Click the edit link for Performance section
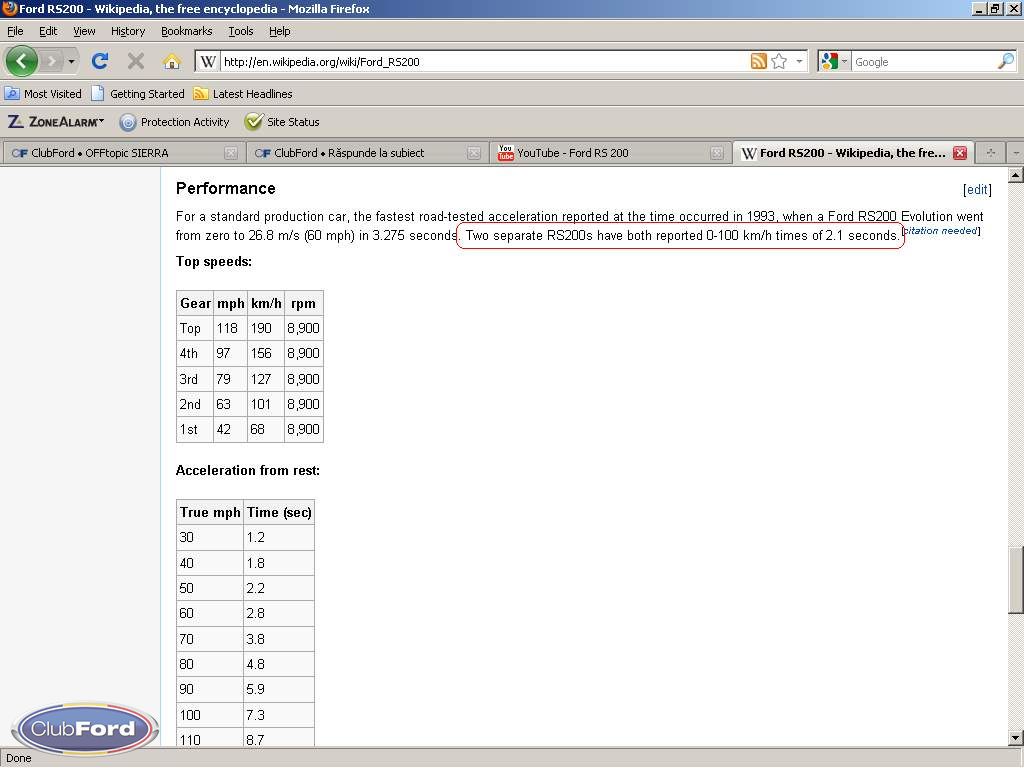The image size is (1024, 768). point(976,189)
